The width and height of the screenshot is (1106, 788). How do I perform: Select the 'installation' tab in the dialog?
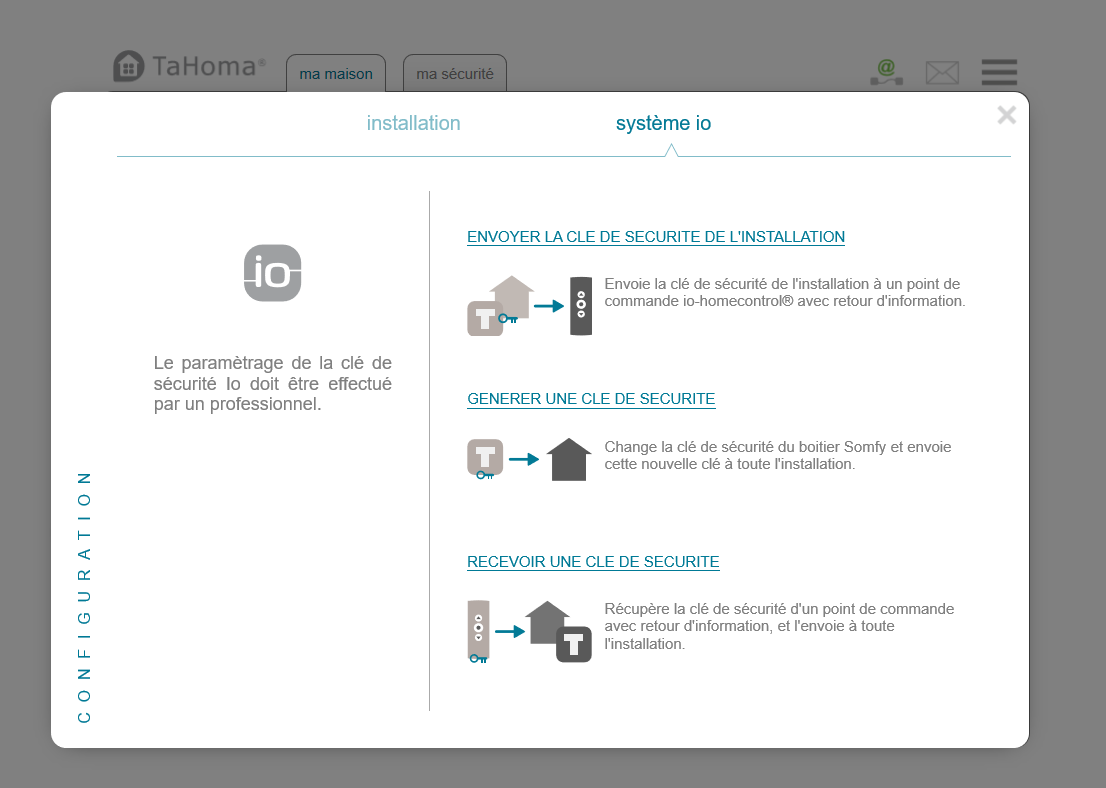(413, 124)
